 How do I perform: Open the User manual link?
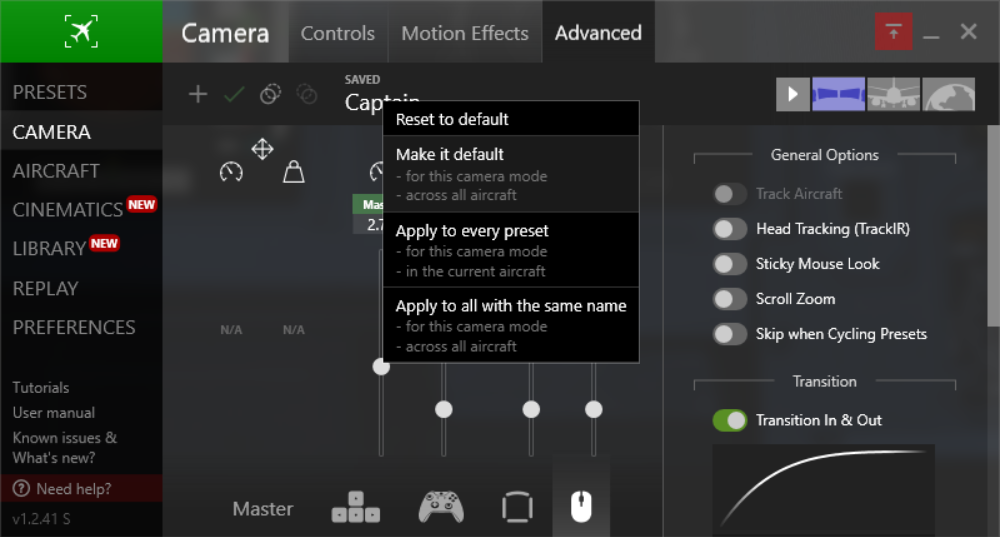[x=54, y=413]
